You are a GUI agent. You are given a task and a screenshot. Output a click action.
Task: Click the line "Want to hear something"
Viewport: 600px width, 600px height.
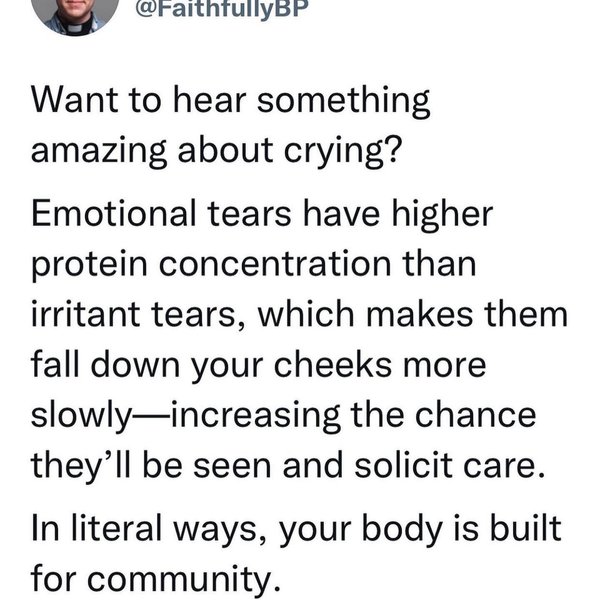(231, 101)
